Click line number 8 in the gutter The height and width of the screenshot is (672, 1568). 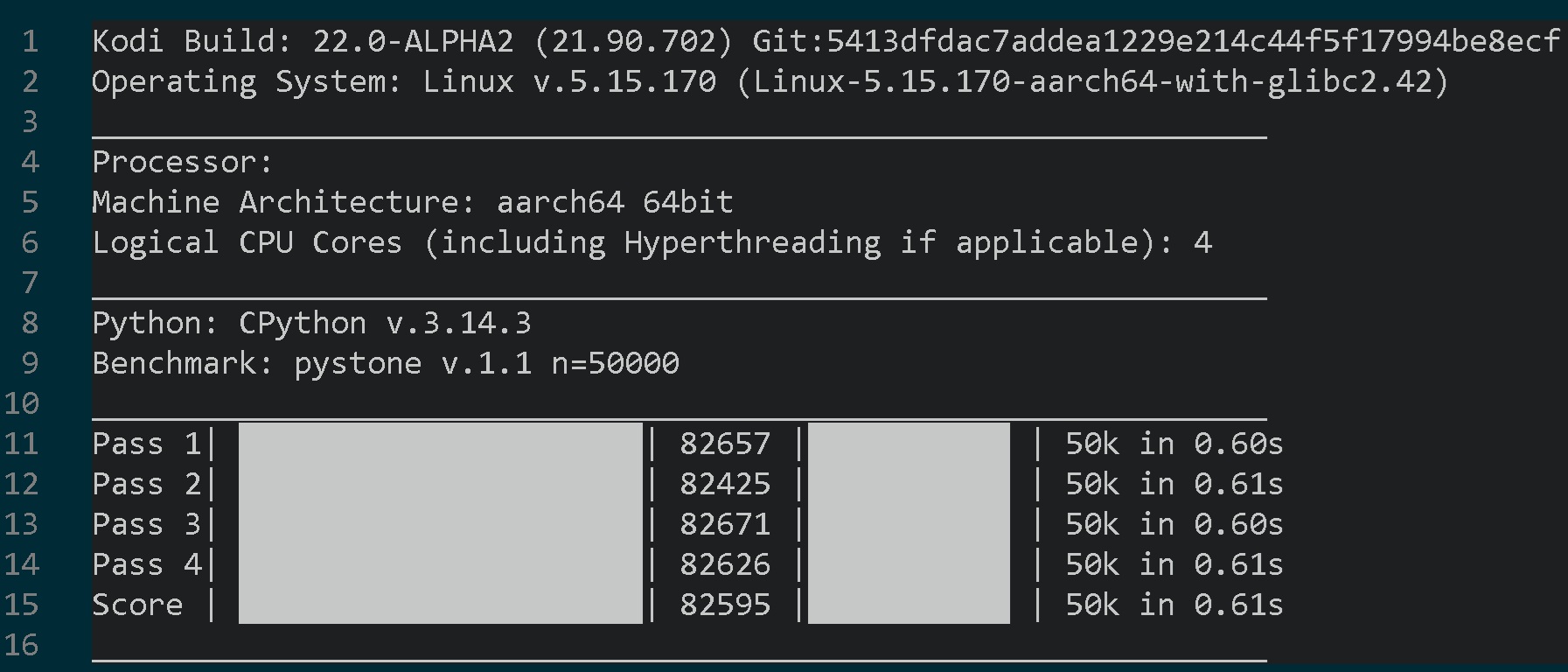tap(30, 323)
